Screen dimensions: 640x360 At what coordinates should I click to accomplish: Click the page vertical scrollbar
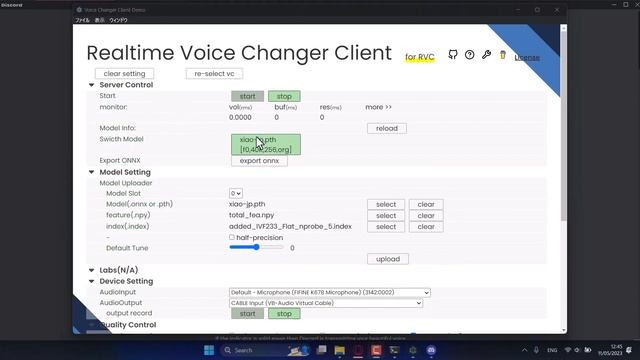(564, 126)
